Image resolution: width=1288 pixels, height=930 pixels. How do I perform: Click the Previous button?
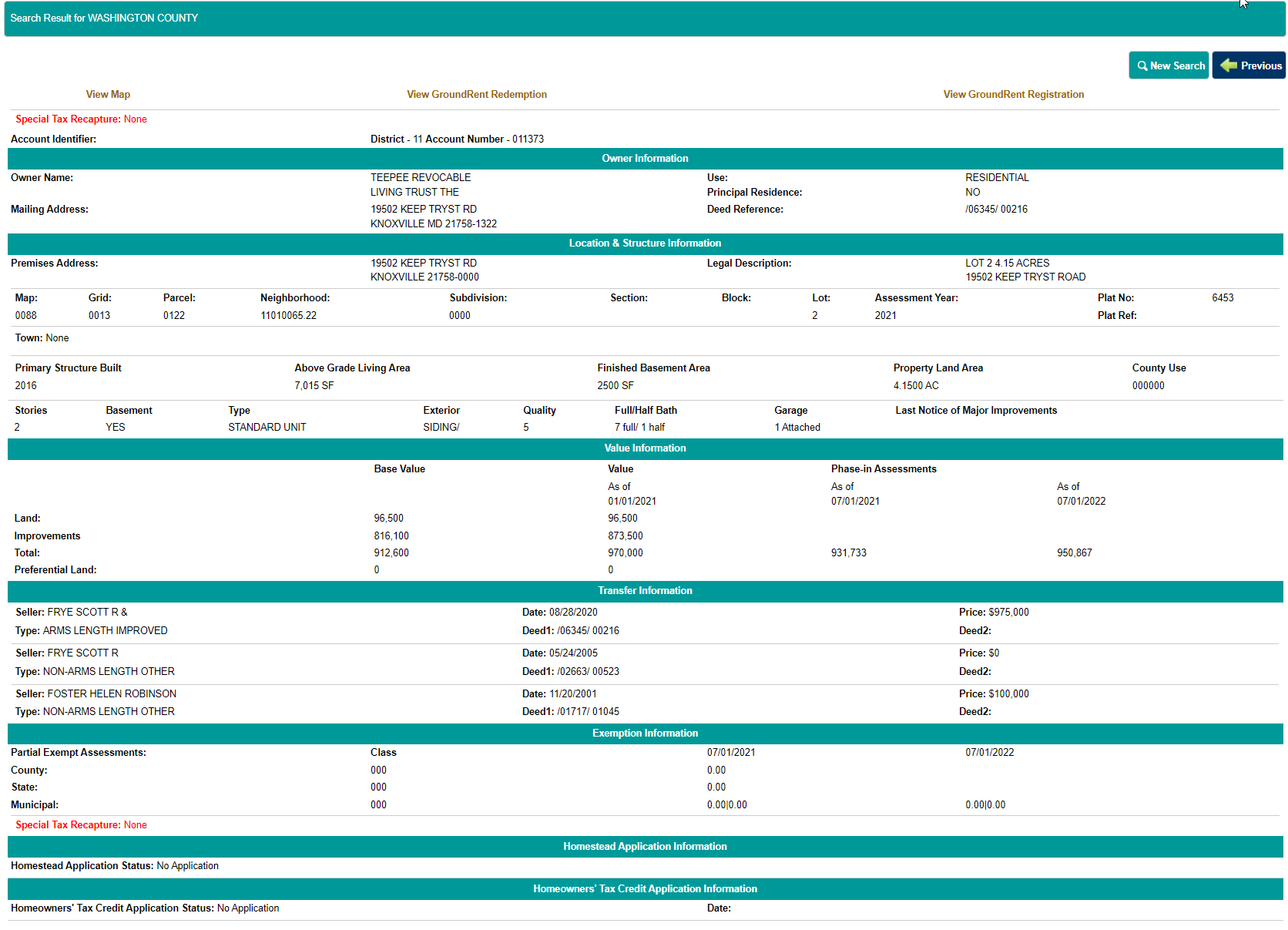1249,65
